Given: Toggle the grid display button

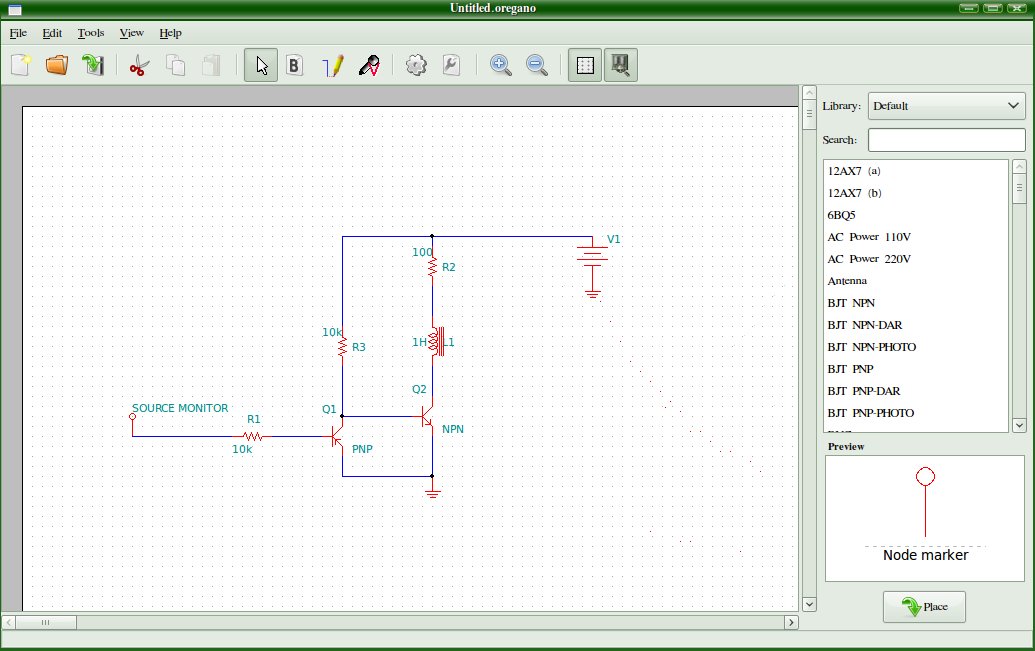Looking at the screenshot, I should tap(586, 66).
